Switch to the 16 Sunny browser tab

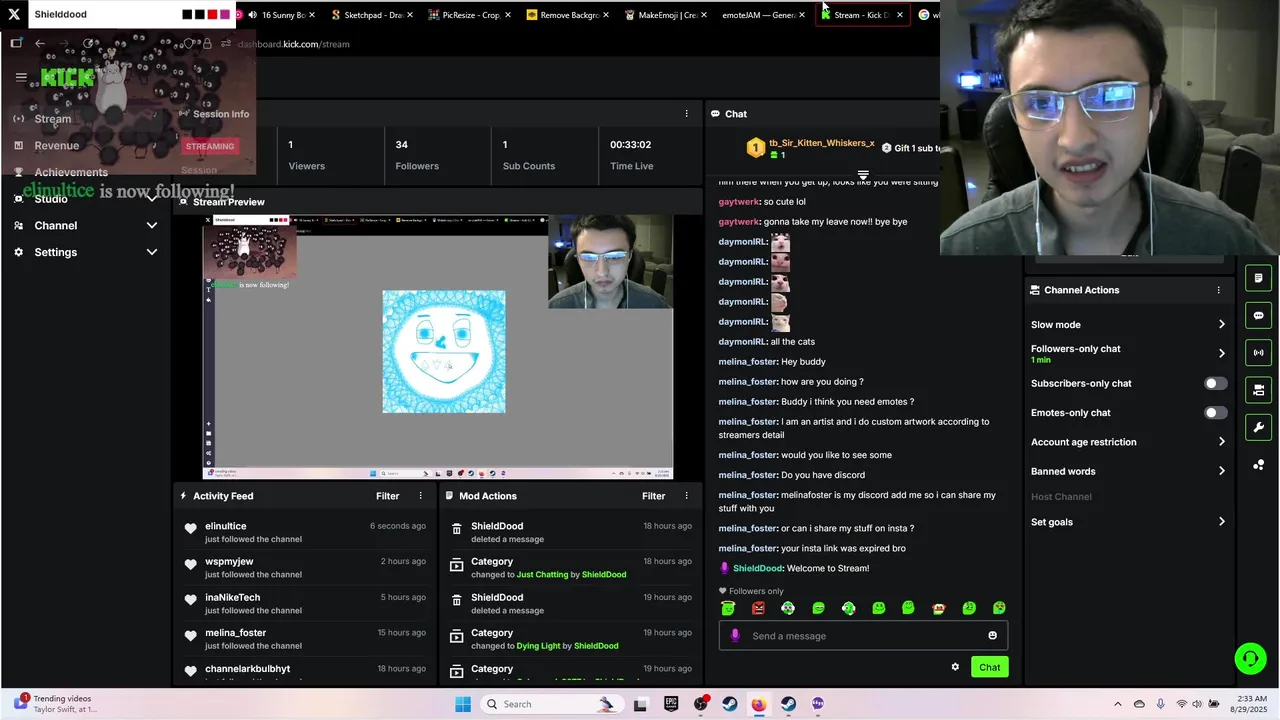279,15
